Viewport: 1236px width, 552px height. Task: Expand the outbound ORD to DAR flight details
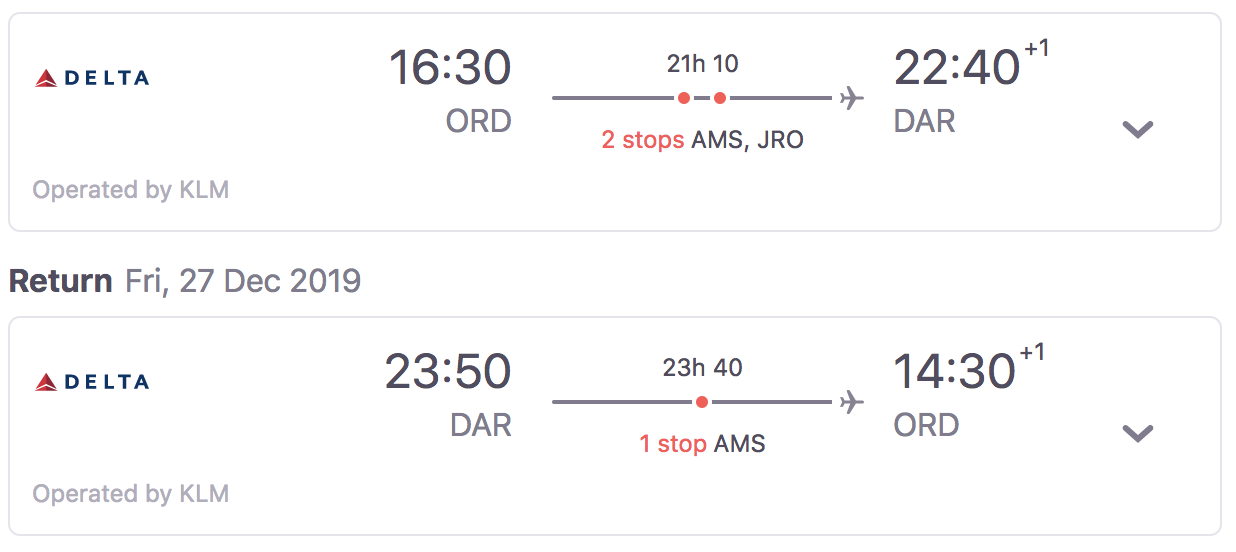[1138, 129]
